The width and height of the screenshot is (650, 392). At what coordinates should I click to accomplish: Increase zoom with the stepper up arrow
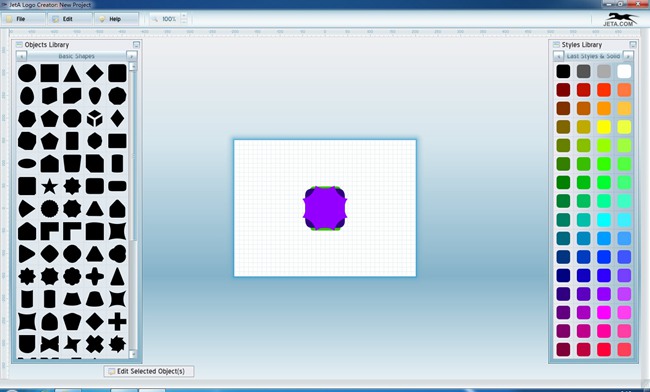pos(184,16)
